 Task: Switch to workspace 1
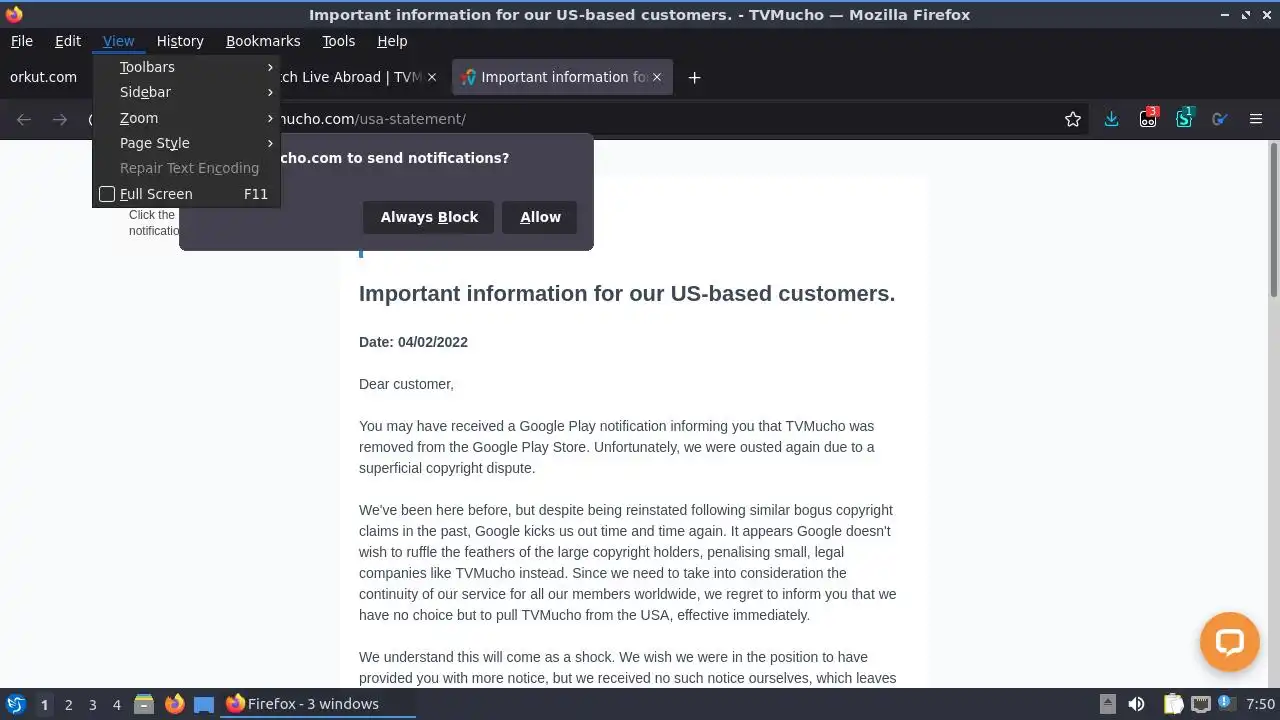tap(44, 704)
